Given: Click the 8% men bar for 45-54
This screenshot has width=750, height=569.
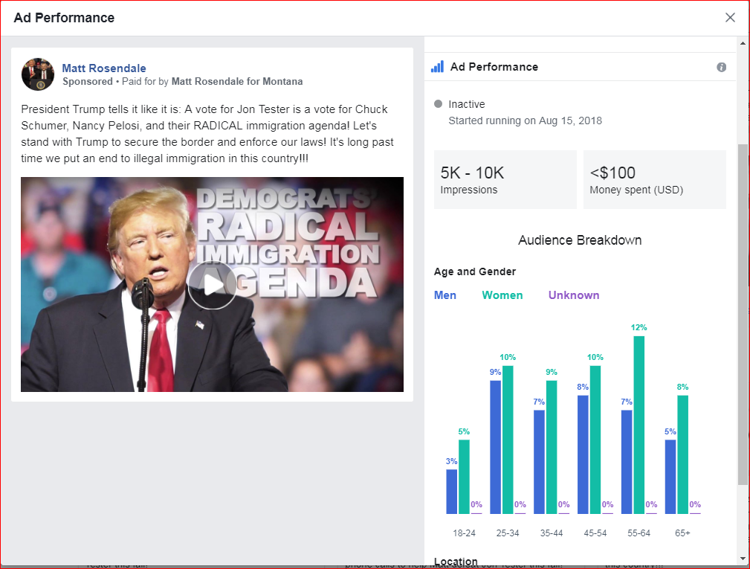Looking at the screenshot, I should click(x=583, y=455).
